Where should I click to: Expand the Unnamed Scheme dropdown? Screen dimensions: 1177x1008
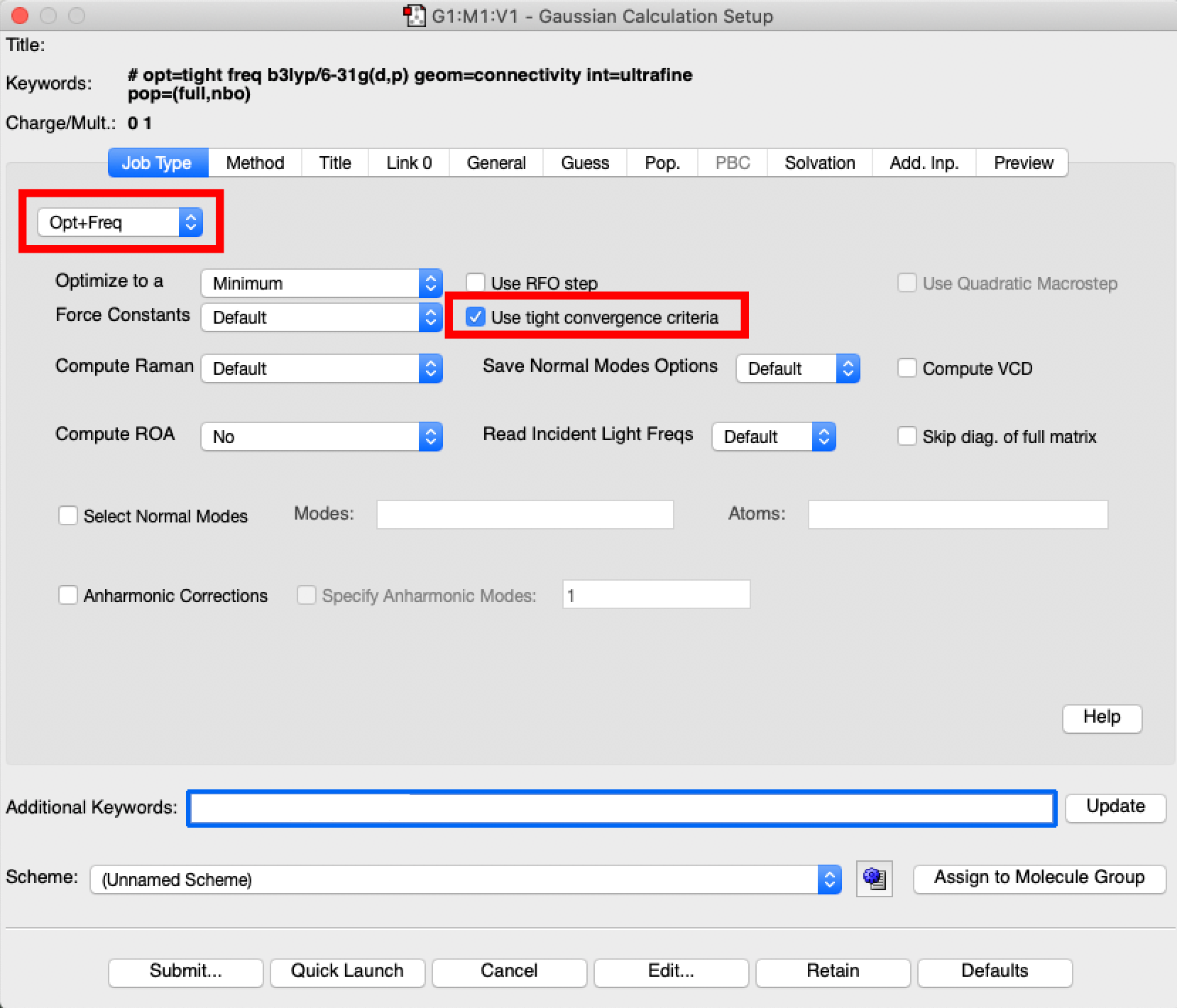click(x=465, y=880)
